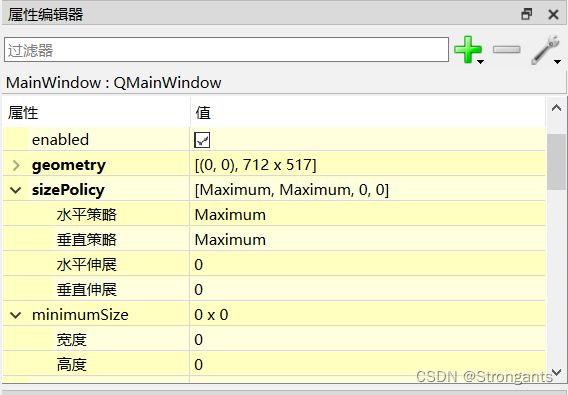This screenshot has width=568, height=395.
Task: Click the scroll up arrow
Action: click(556, 108)
